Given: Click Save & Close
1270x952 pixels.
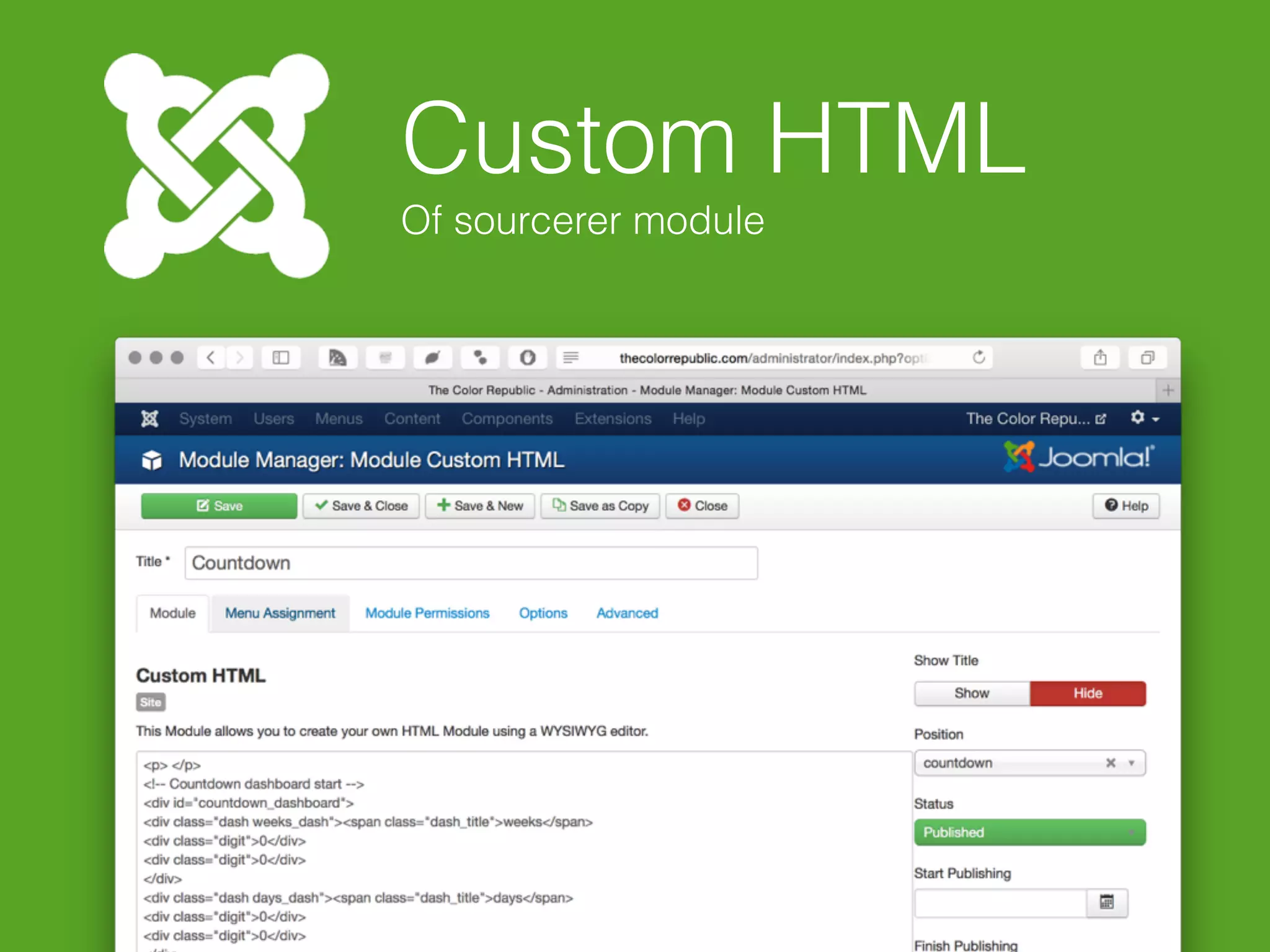Looking at the screenshot, I should (x=361, y=506).
